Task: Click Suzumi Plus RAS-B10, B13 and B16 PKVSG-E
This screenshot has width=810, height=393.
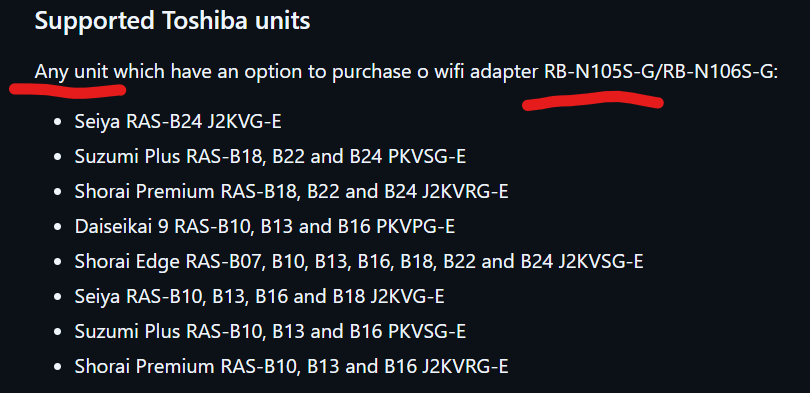Action: [270, 331]
